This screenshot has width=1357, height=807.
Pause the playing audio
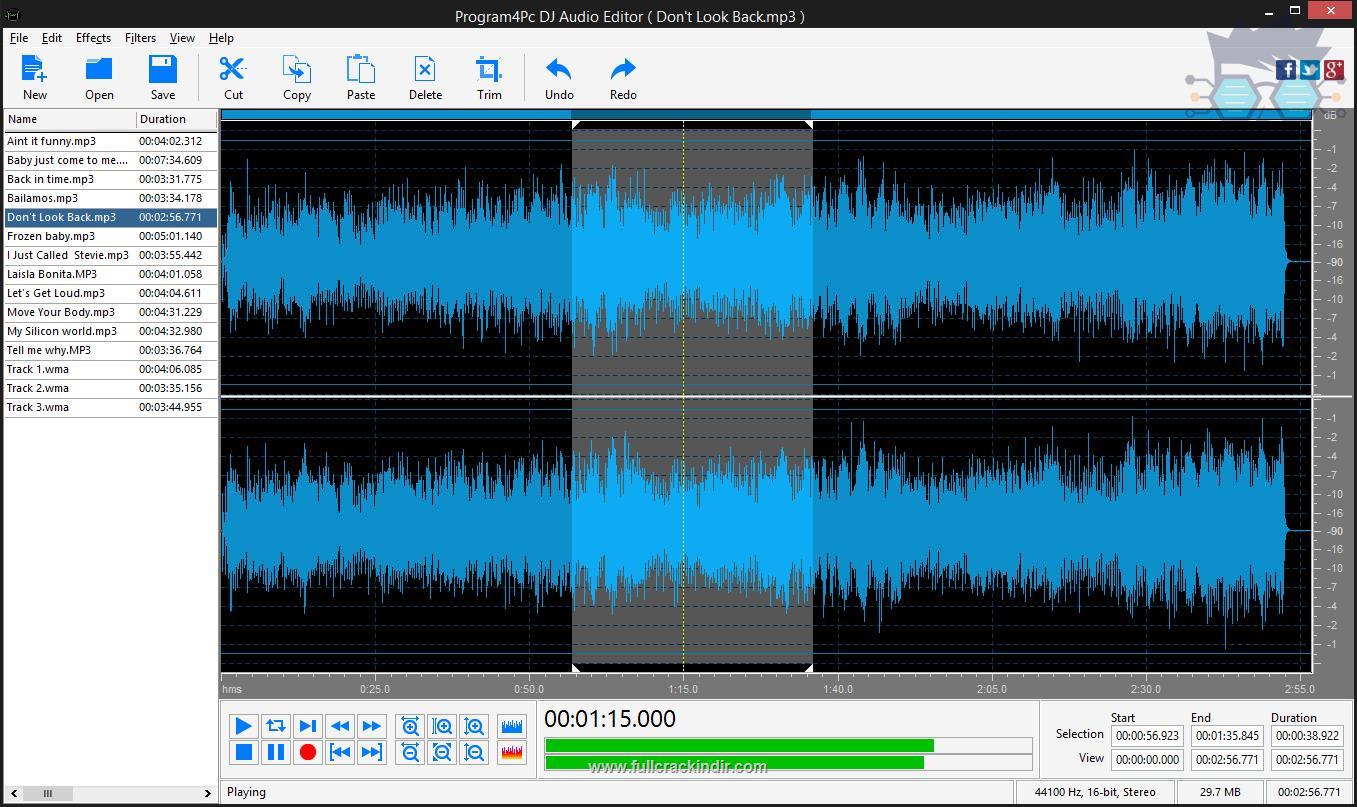276,752
